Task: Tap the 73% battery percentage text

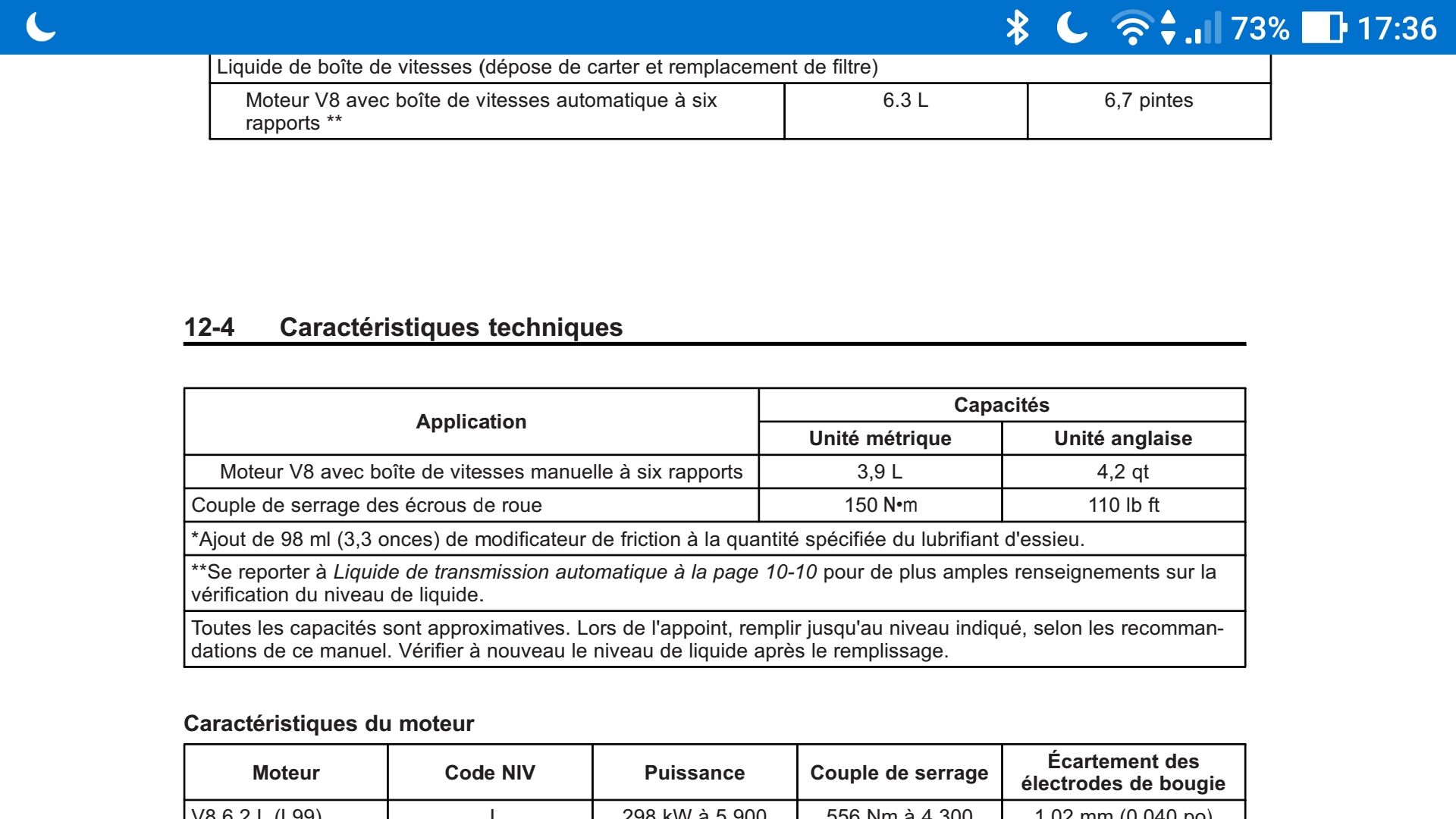Action: 1260,29
